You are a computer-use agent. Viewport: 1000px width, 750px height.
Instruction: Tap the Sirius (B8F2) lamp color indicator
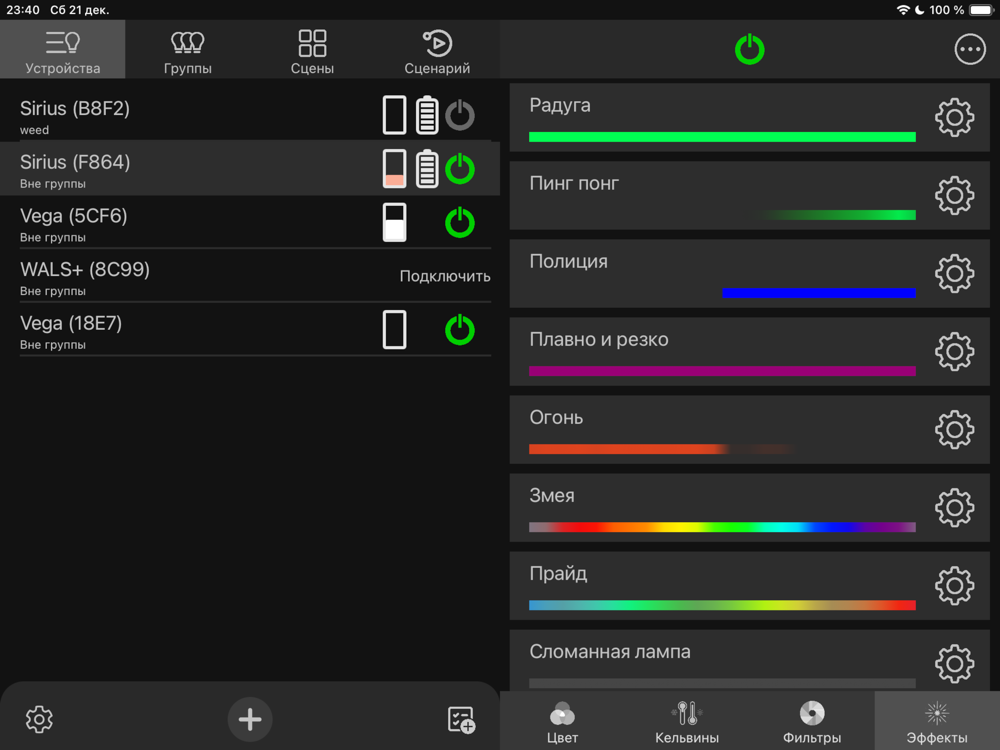[394, 115]
